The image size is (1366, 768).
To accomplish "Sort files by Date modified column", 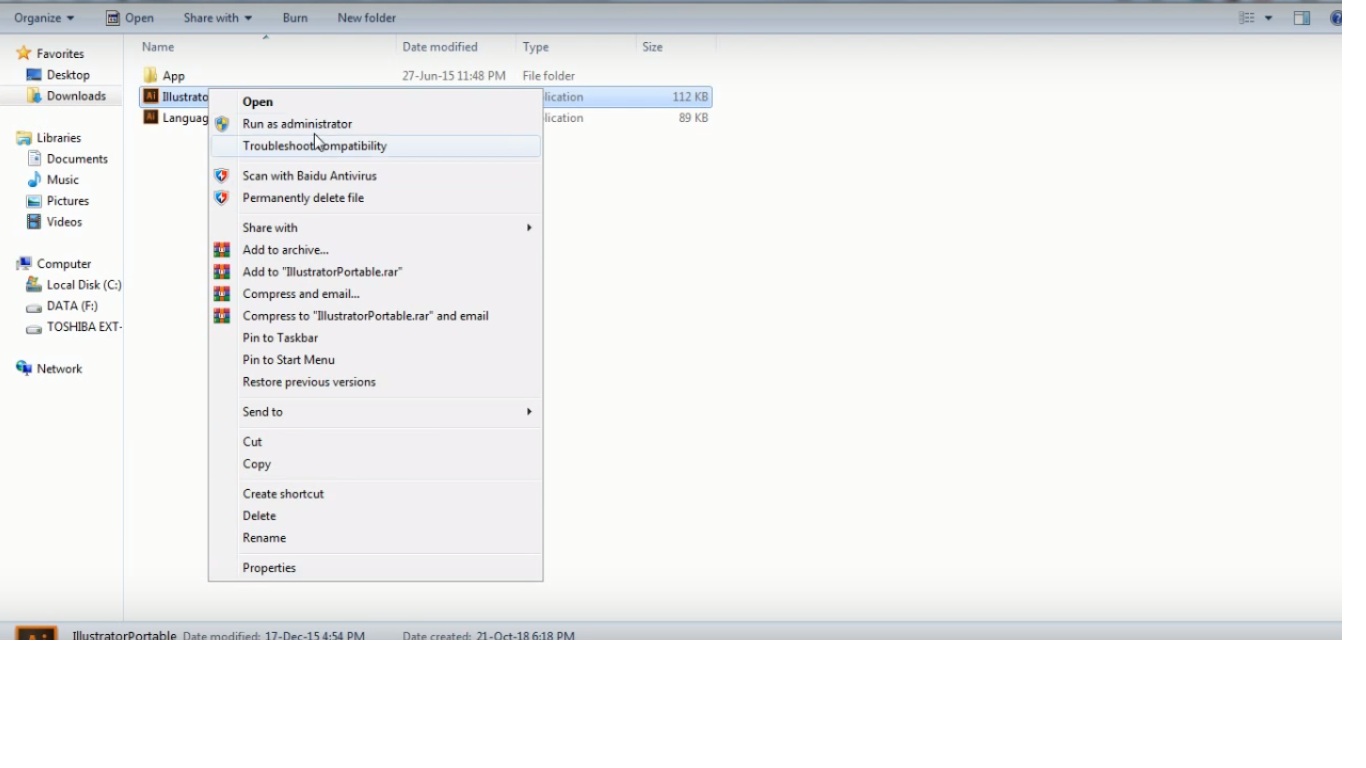I will click(440, 47).
